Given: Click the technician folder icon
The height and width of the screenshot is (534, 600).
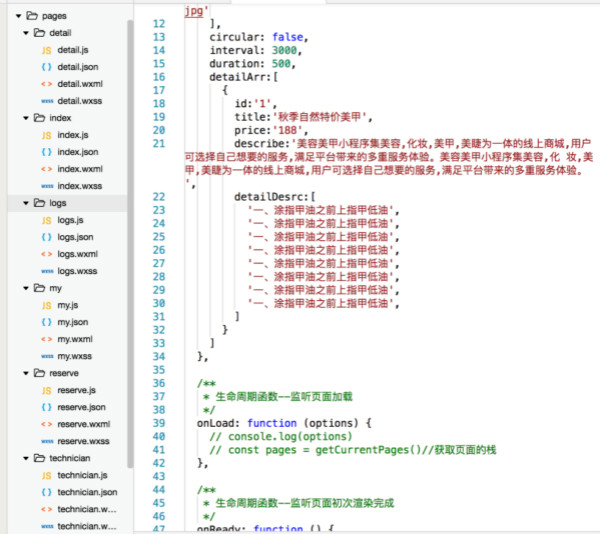Looking at the screenshot, I should pyautogui.click(x=39, y=458).
